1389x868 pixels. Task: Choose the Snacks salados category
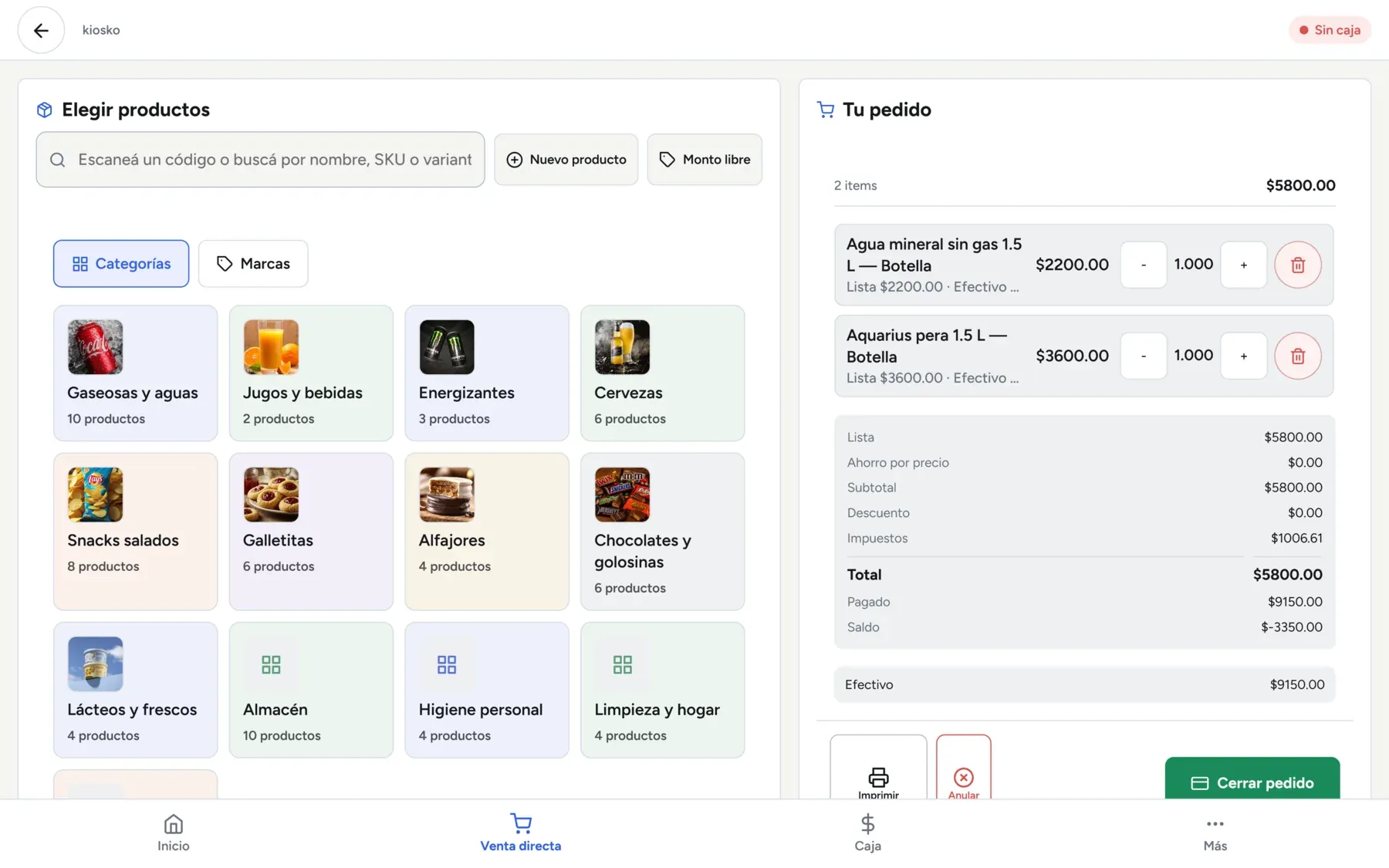pyautogui.click(x=135, y=531)
